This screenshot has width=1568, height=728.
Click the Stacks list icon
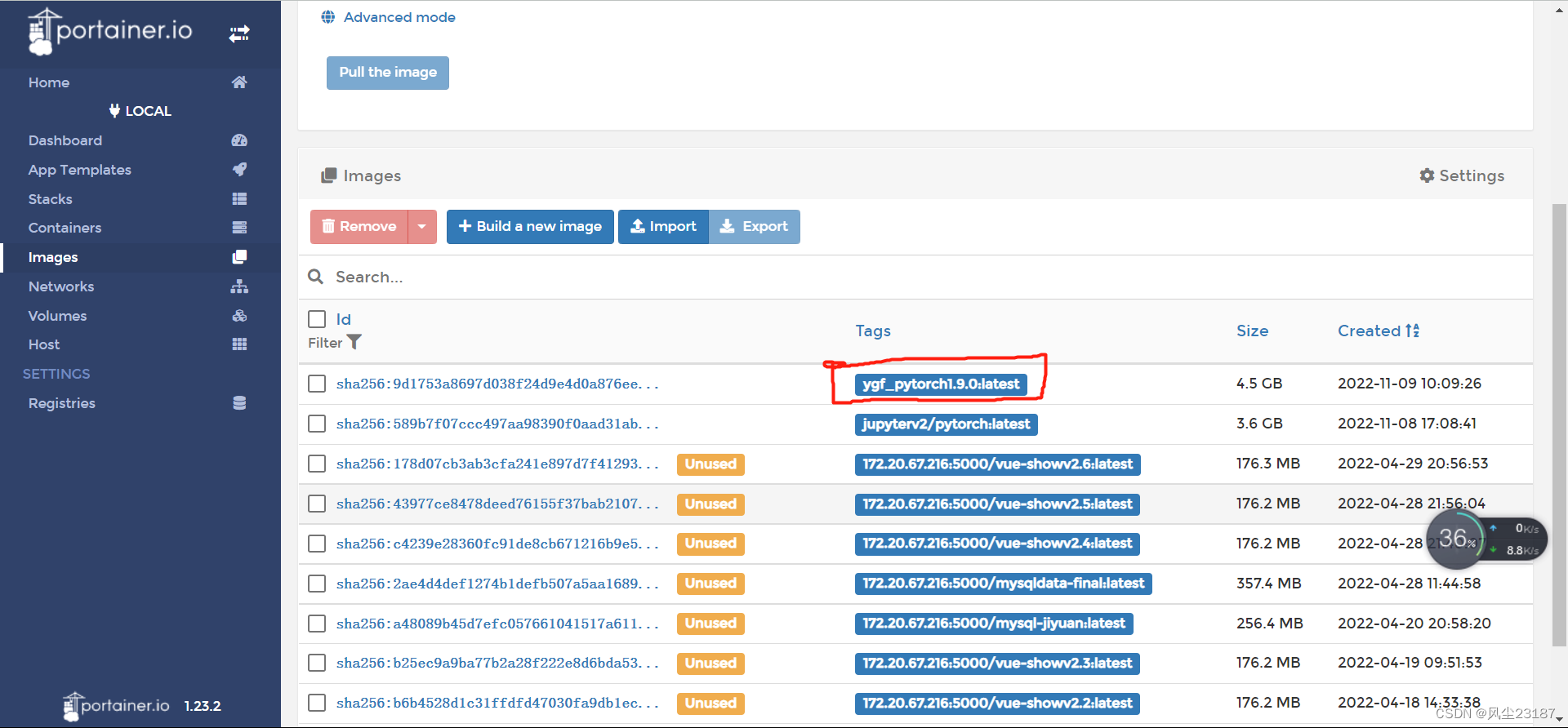pyautogui.click(x=239, y=198)
